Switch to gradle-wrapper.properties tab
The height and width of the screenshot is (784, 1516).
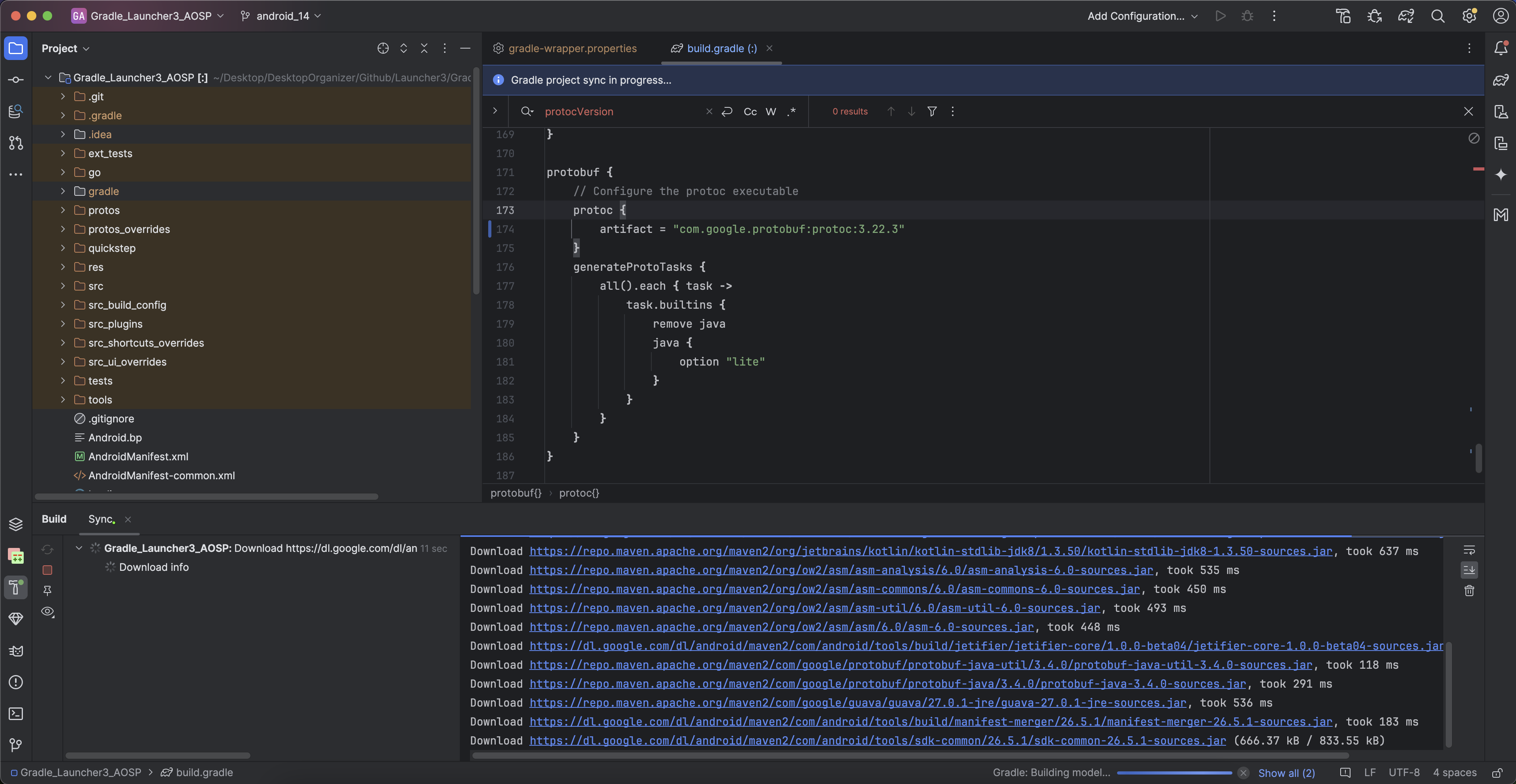pyautogui.click(x=564, y=48)
